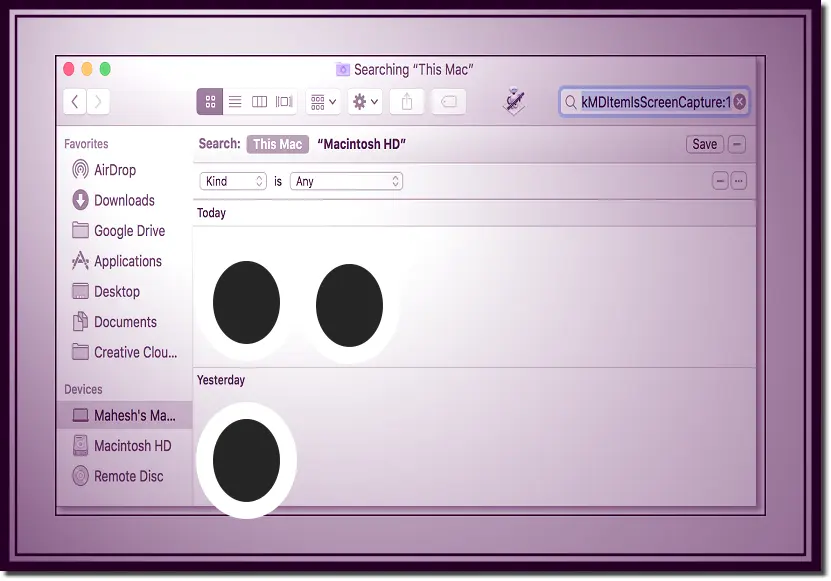The height and width of the screenshot is (581, 831).
Task: Select Mahesh's Mac under Devices
Action: 124,415
